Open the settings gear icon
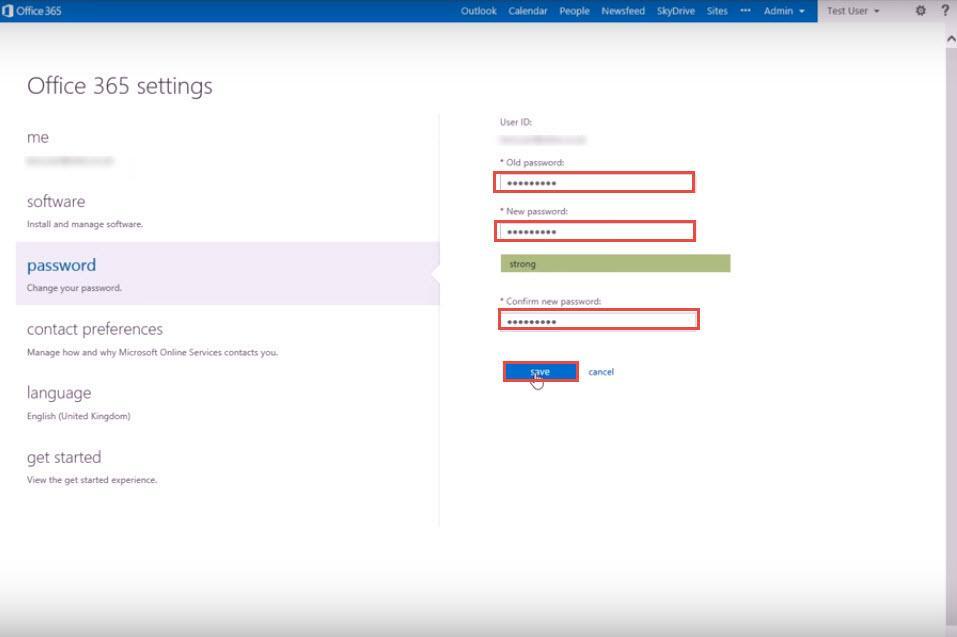 [x=920, y=11]
